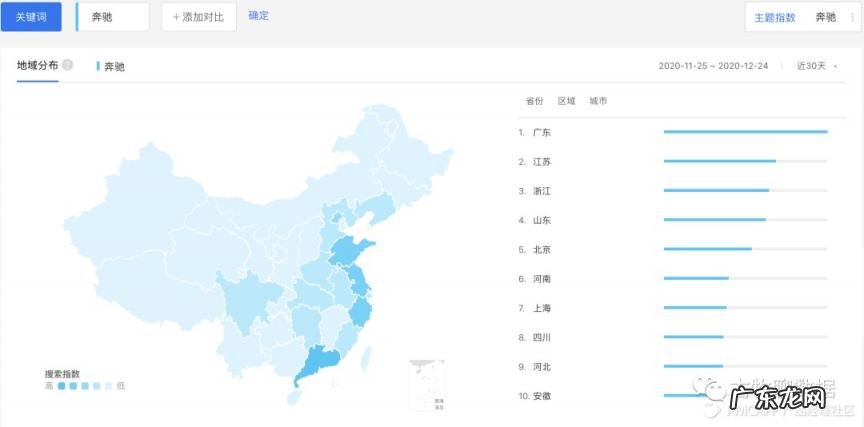Click the 浙江 row in ranking
Image resolution: width=864 pixels, height=427 pixels.
673,191
